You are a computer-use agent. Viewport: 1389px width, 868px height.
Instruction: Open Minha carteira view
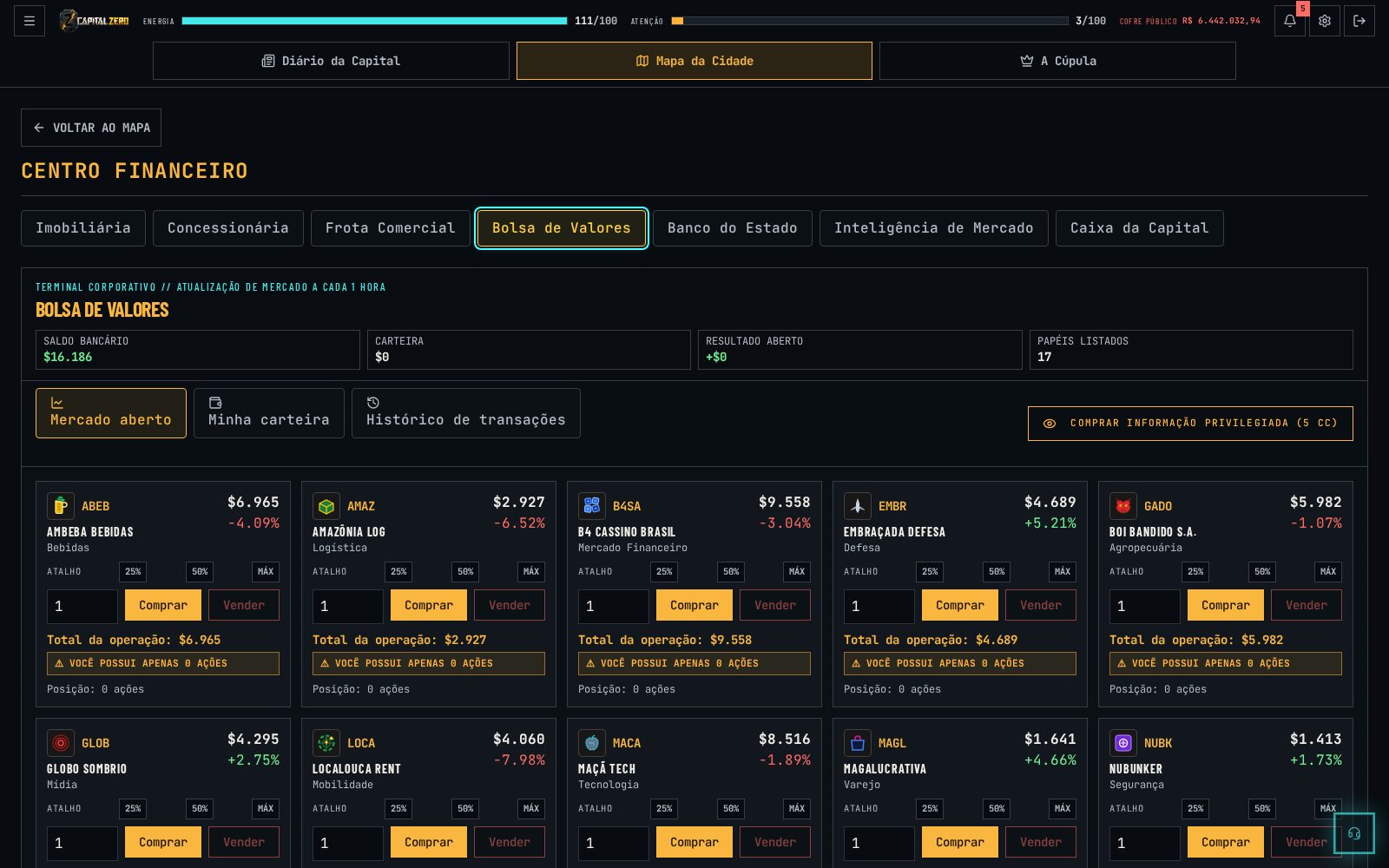point(269,413)
